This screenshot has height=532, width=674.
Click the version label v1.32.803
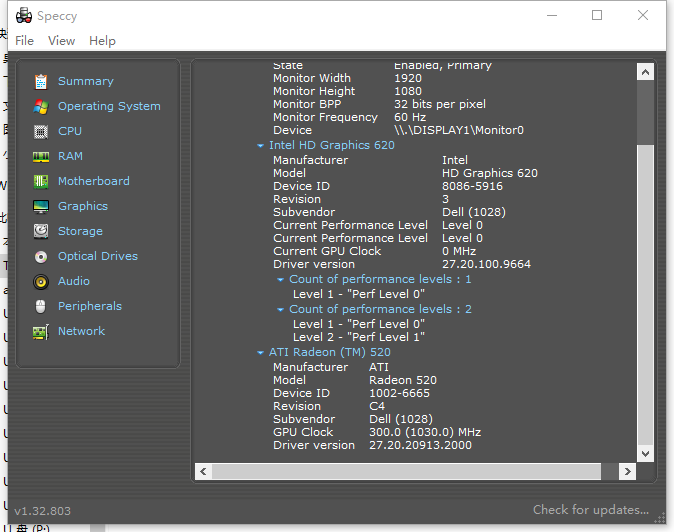(x=42, y=511)
